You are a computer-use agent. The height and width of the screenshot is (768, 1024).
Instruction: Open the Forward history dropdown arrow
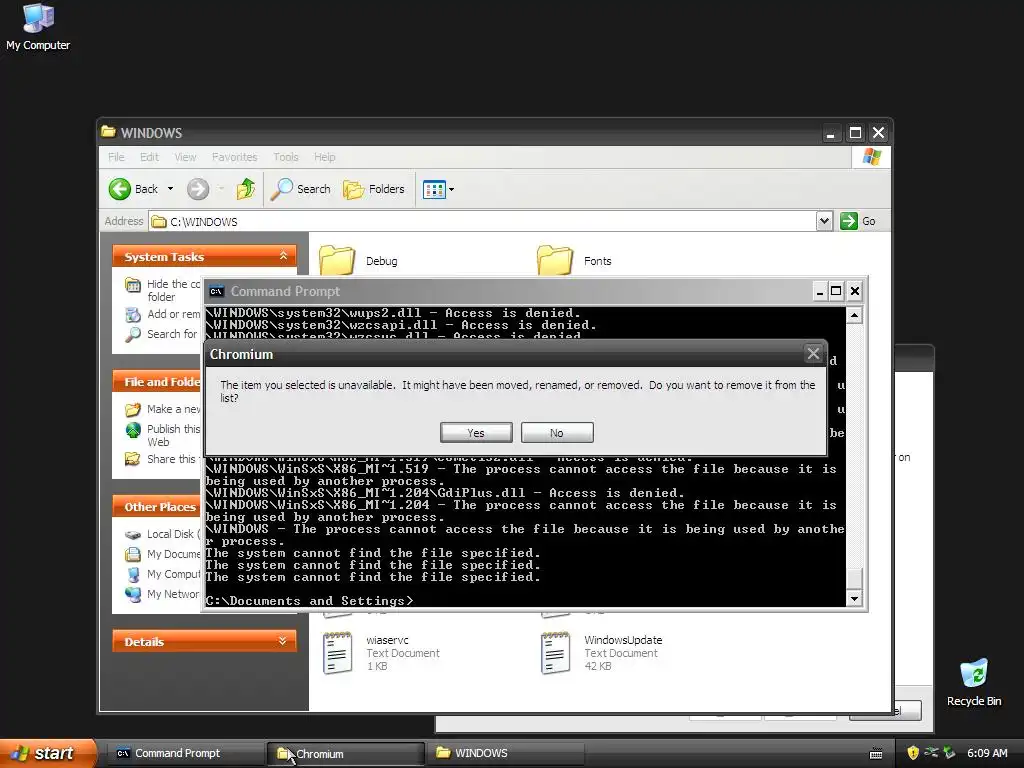click(221, 189)
